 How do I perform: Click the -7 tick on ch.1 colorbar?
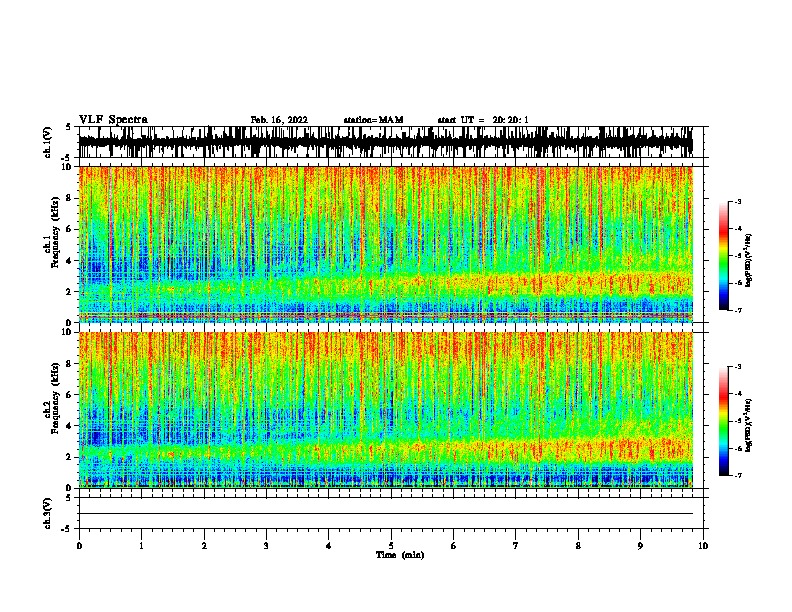coord(737,310)
